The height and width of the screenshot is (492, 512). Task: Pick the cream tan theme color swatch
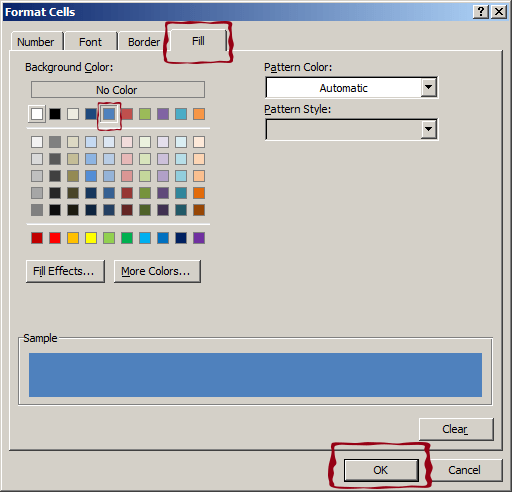click(x=73, y=114)
